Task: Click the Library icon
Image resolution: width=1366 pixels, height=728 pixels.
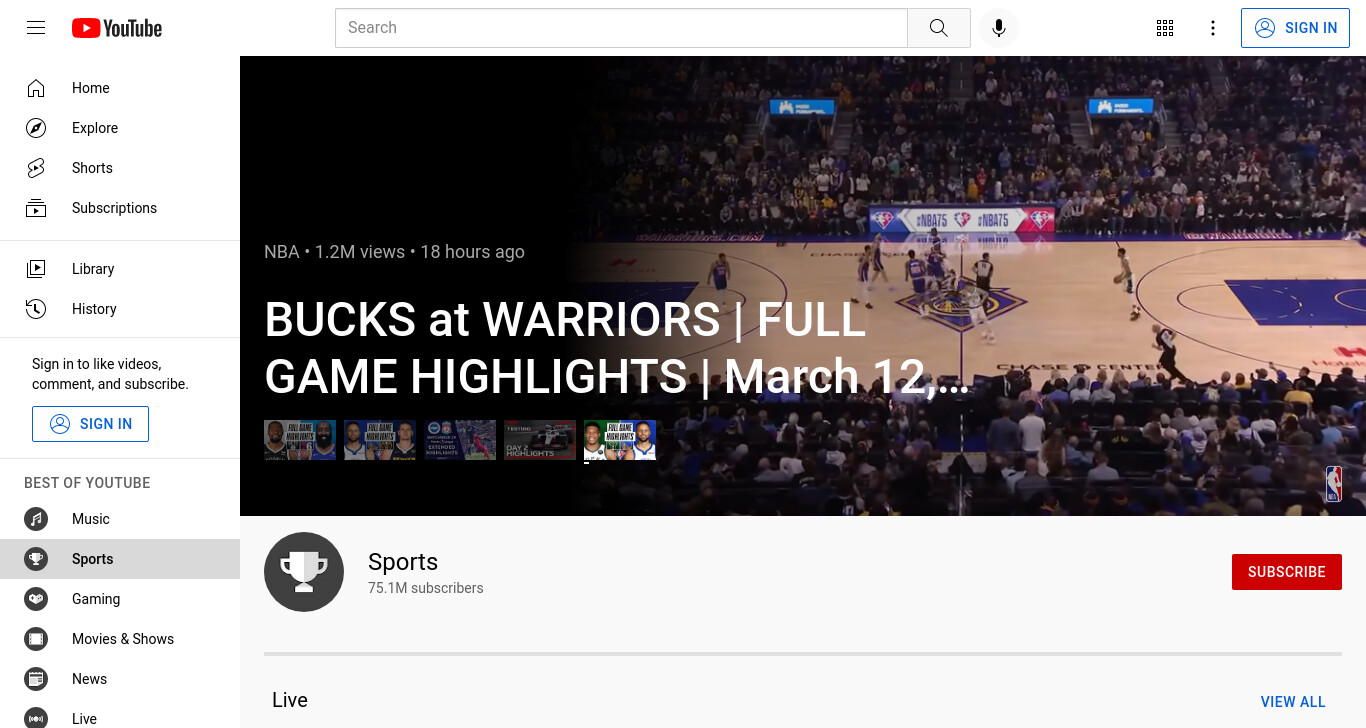Action: [36, 269]
